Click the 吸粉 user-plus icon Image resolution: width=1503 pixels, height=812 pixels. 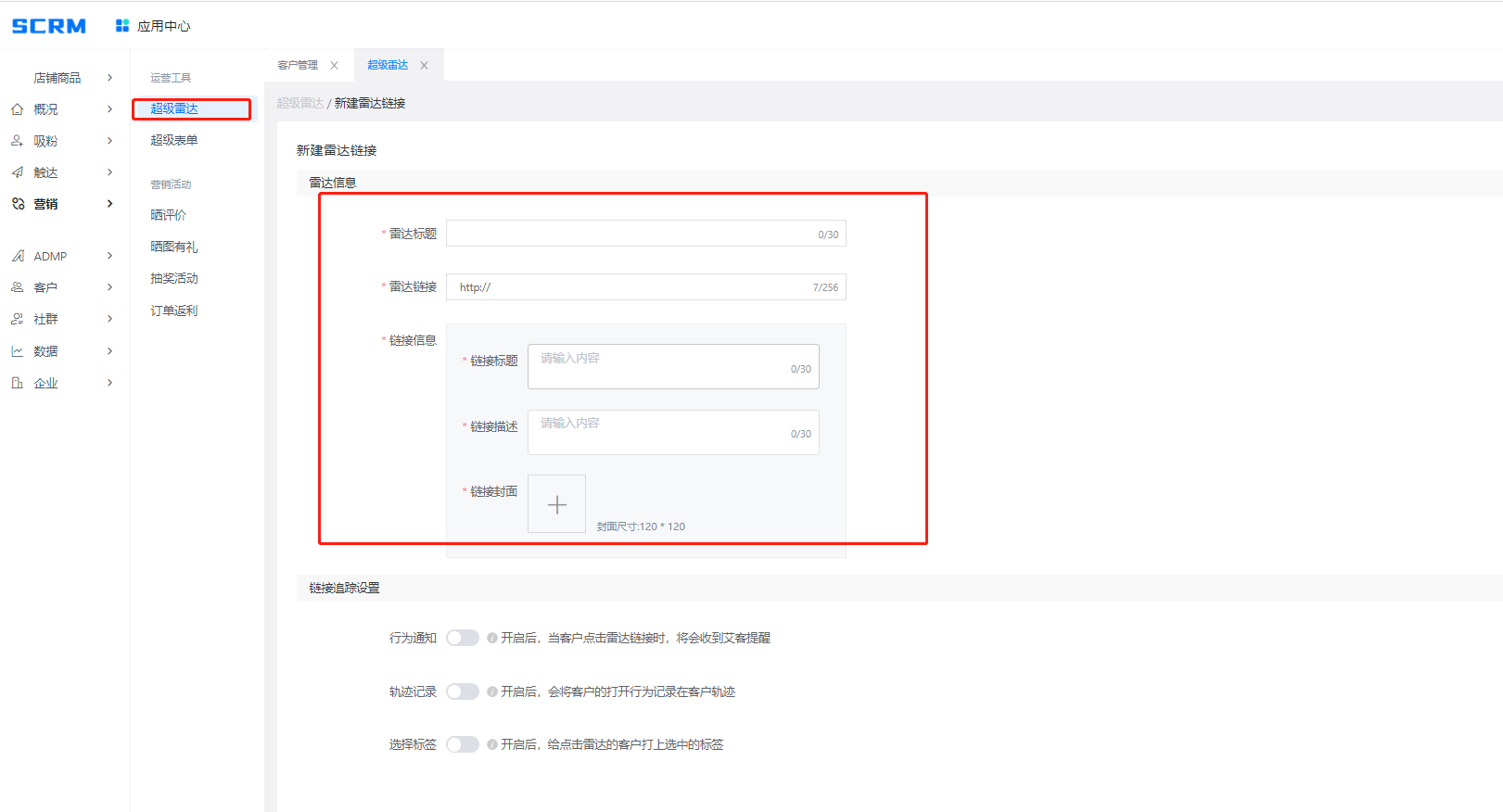pyautogui.click(x=18, y=141)
